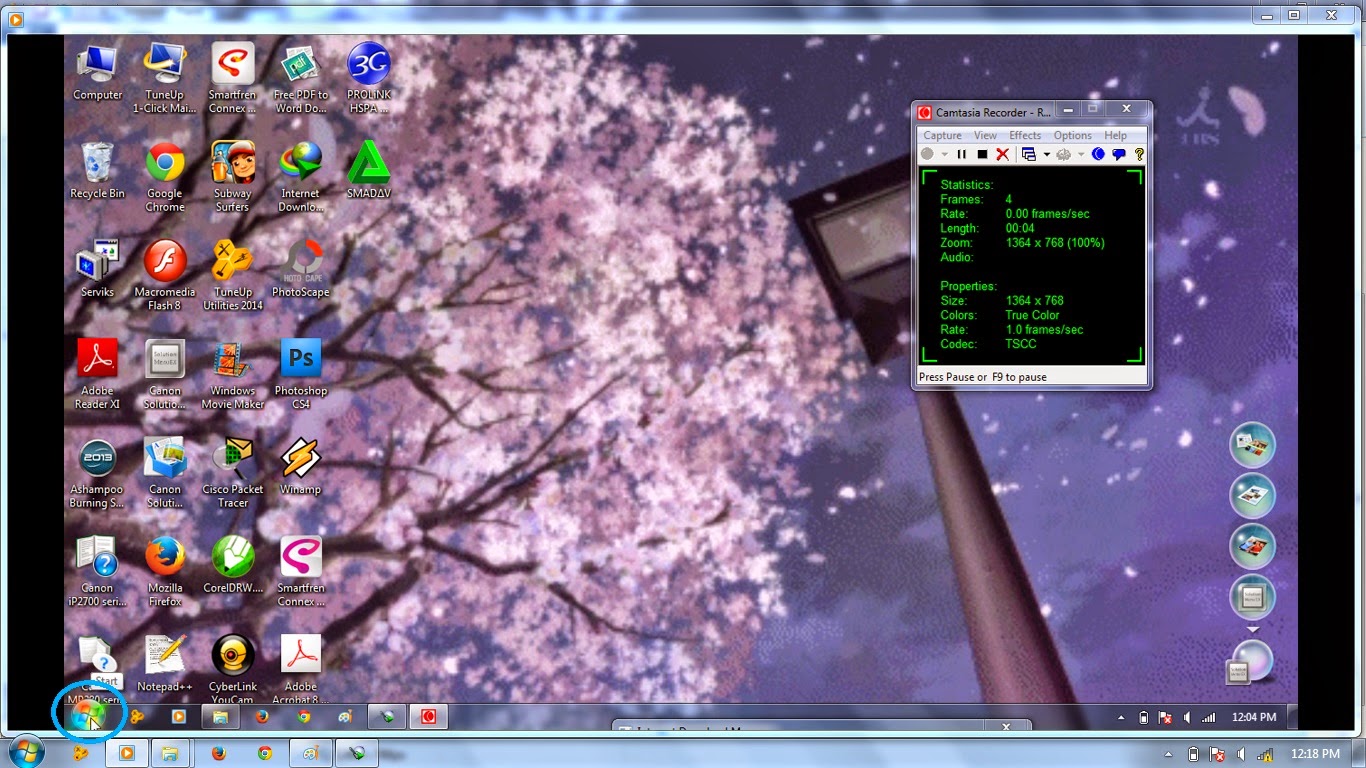Launch Windows Movie Maker from desktop
1366x768 pixels.
pyautogui.click(x=232, y=374)
